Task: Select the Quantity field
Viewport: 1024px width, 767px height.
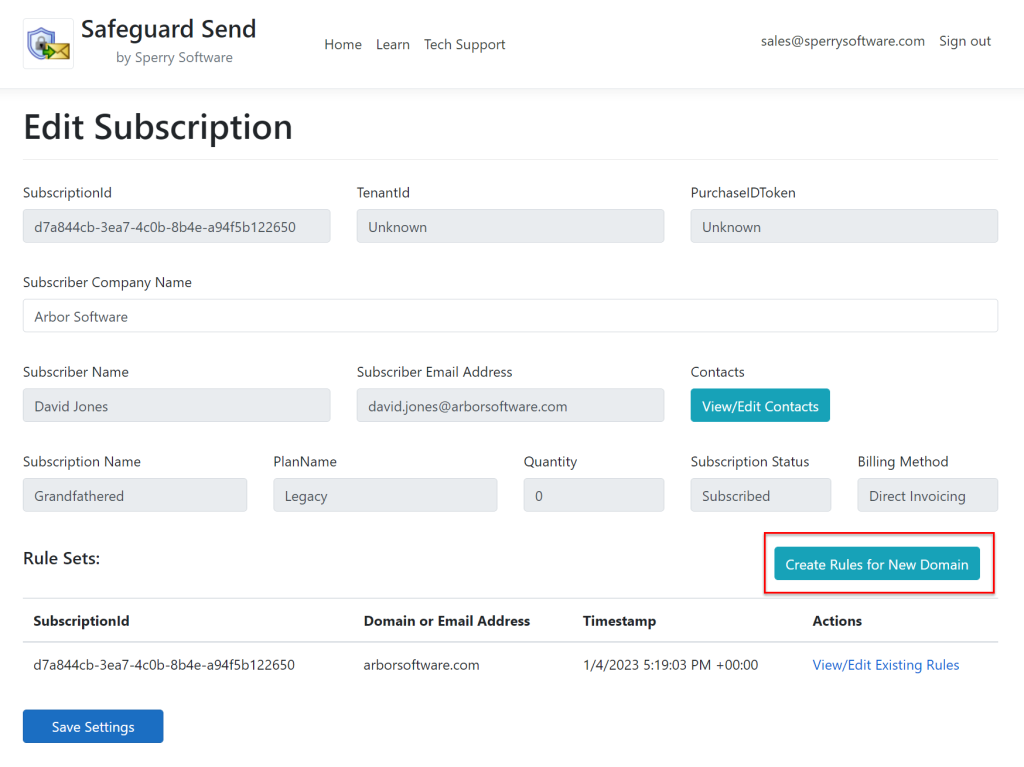Action: (593, 495)
